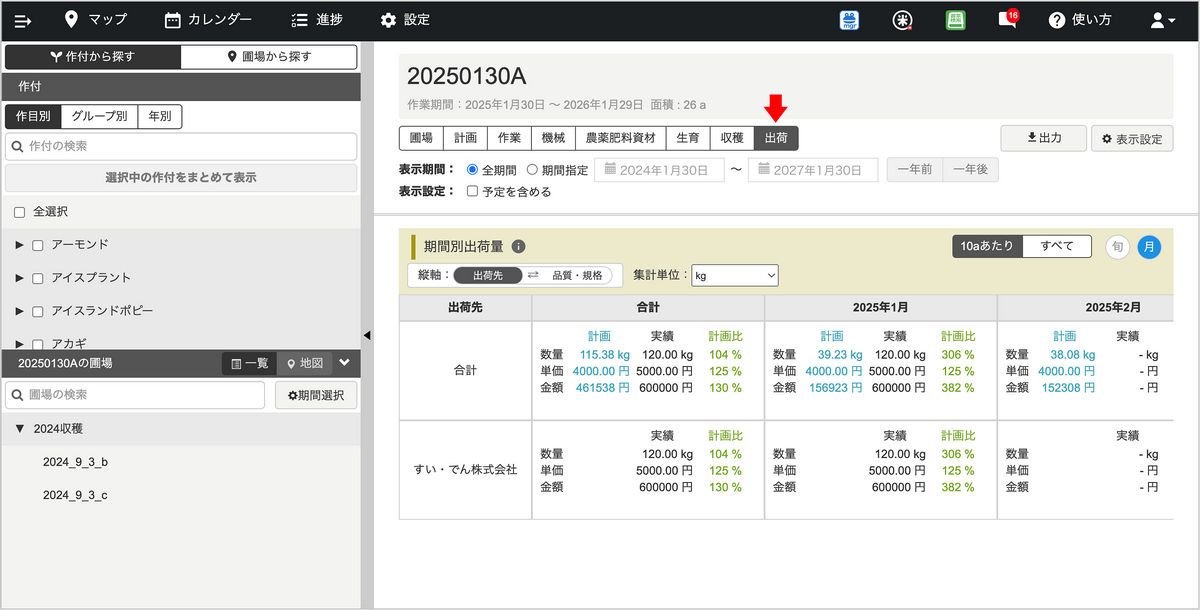Set vertical axis to 出荷先

click(x=487, y=275)
